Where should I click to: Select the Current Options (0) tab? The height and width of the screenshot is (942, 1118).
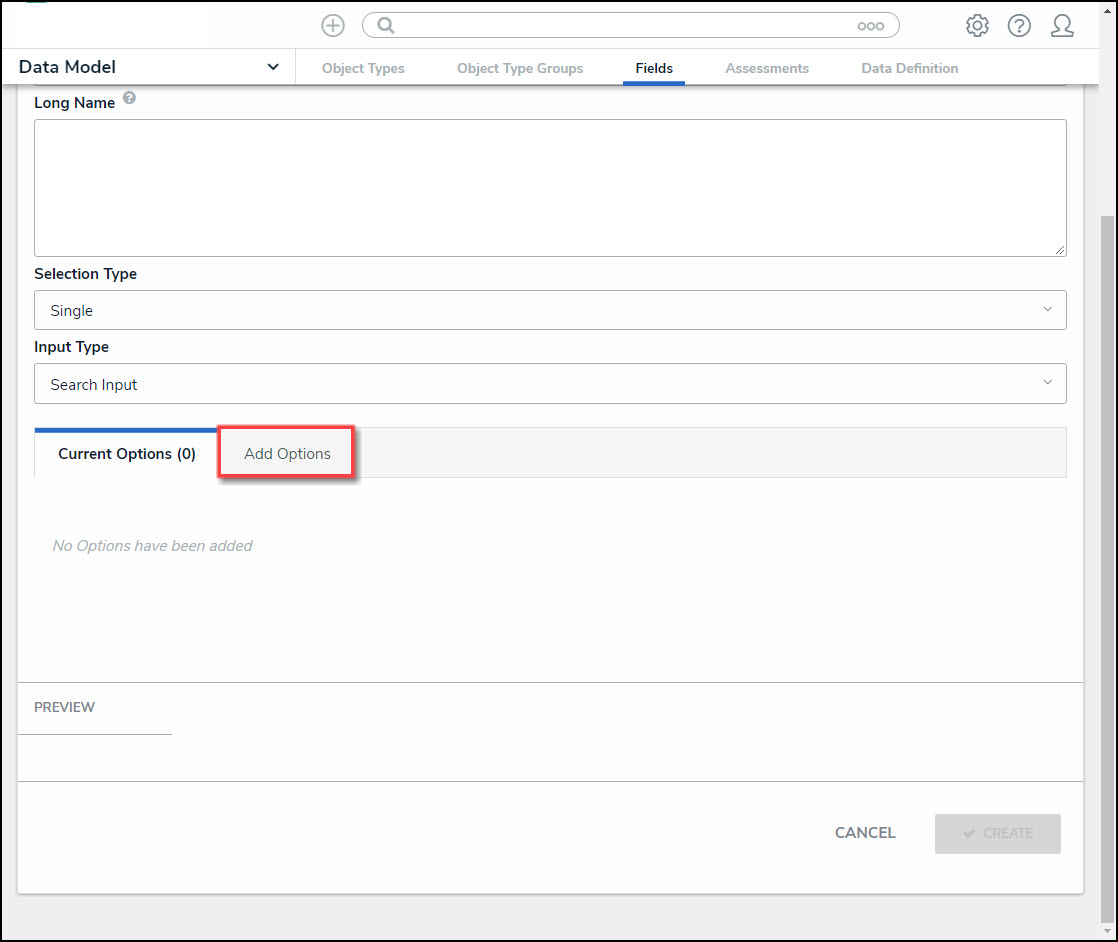(x=127, y=454)
